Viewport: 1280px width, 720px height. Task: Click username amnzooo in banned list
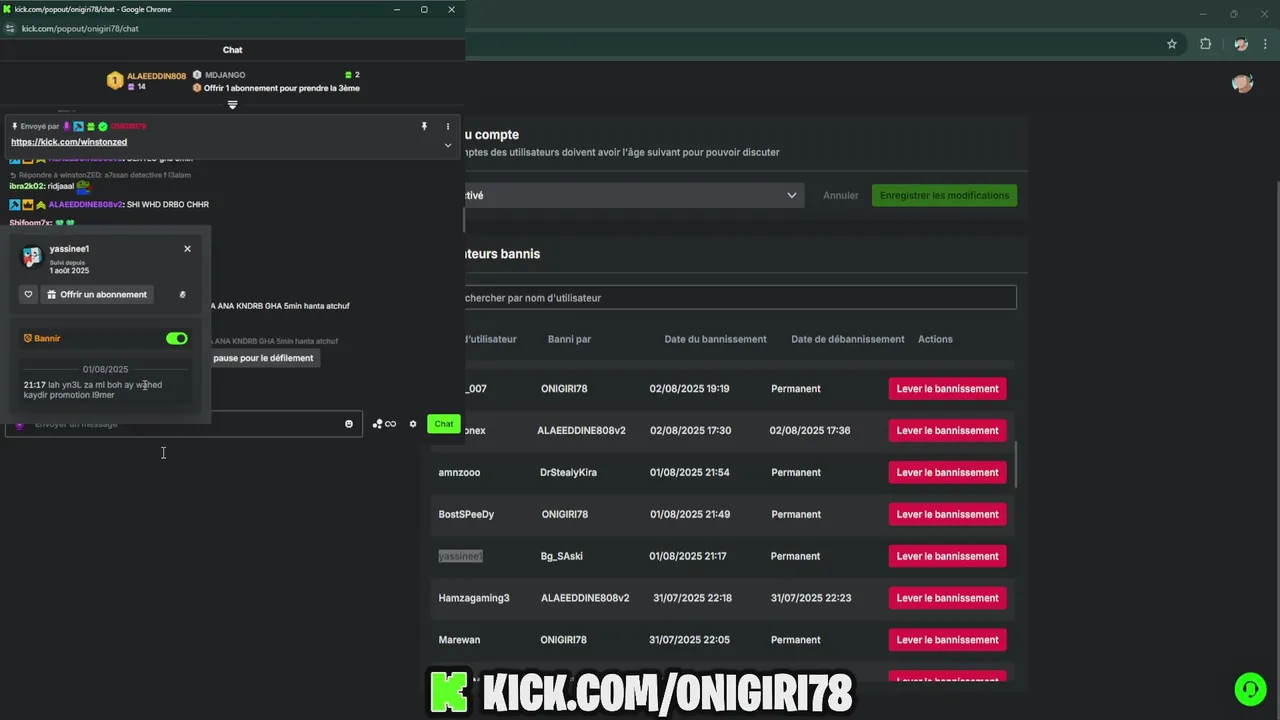coord(459,473)
